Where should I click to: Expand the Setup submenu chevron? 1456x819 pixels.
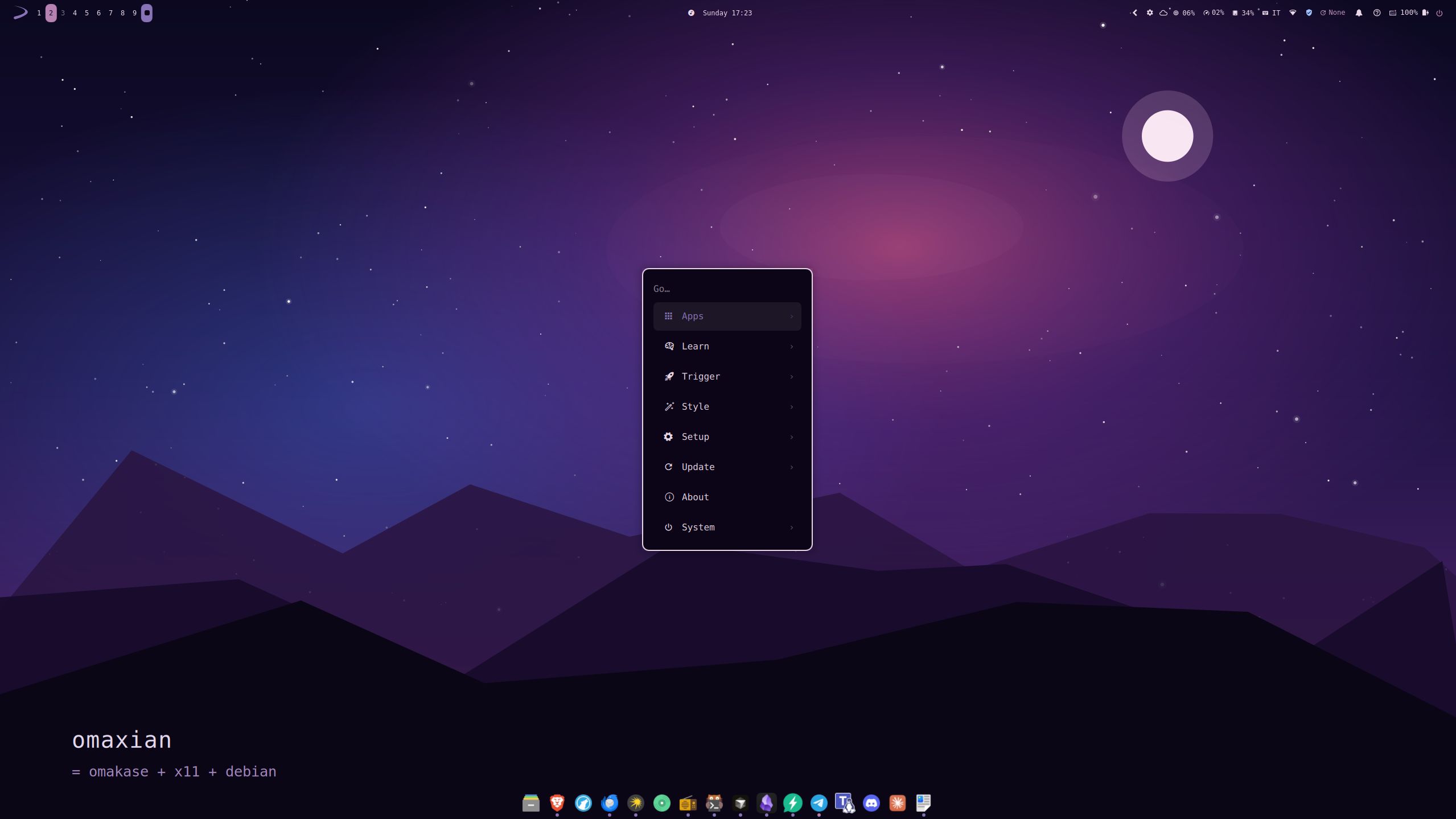pos(791,437)
